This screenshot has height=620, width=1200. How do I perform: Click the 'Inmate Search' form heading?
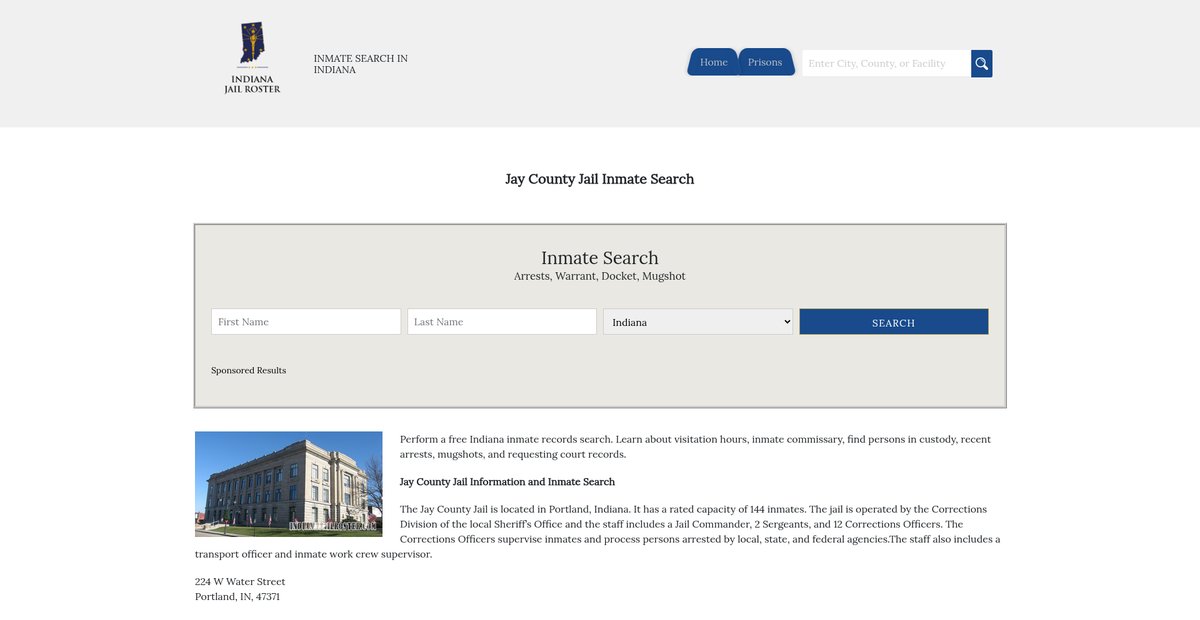click(x=599, y=258)
